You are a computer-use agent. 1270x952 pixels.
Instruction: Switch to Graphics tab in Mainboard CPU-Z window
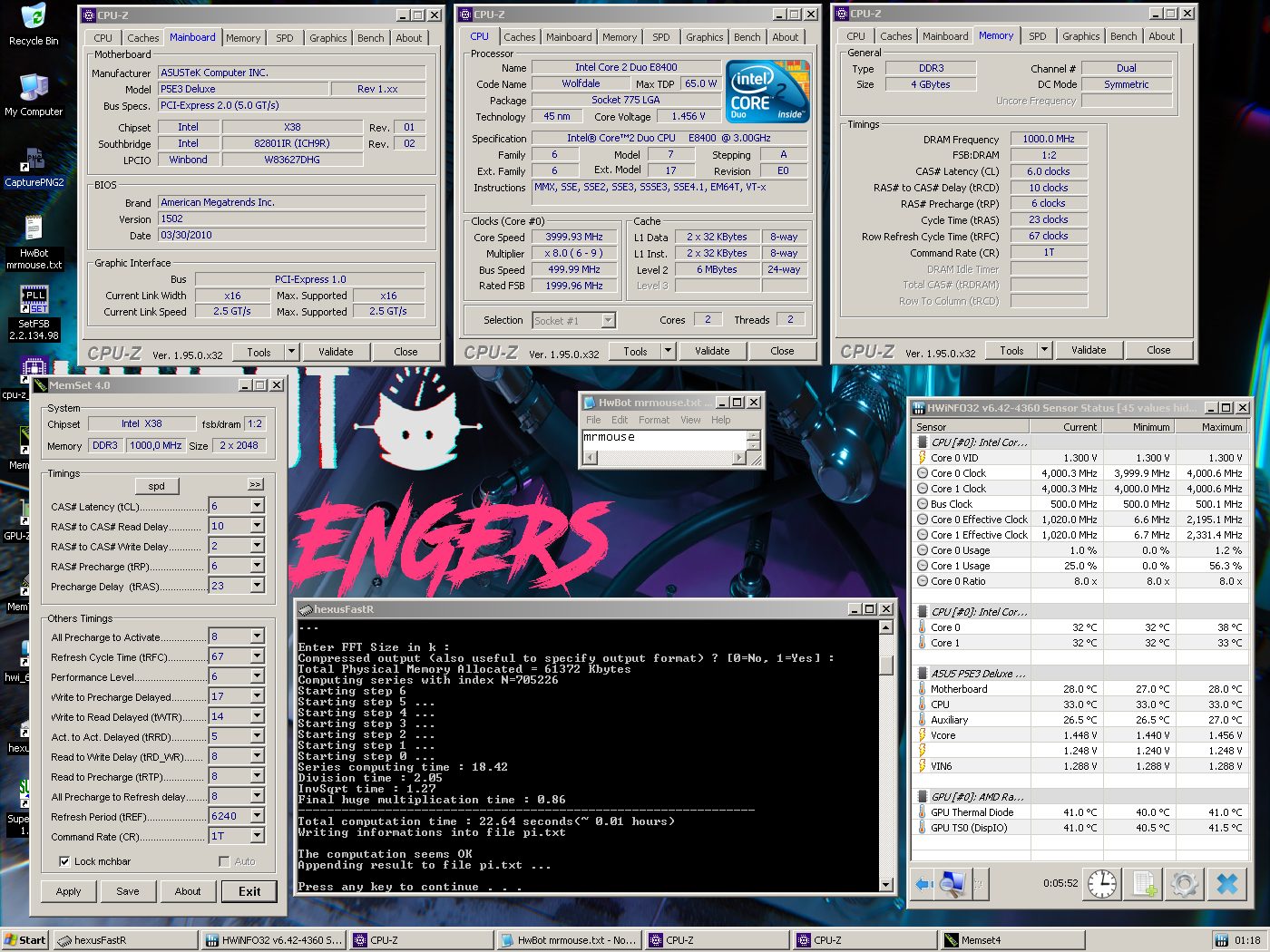tap(327, 38)
